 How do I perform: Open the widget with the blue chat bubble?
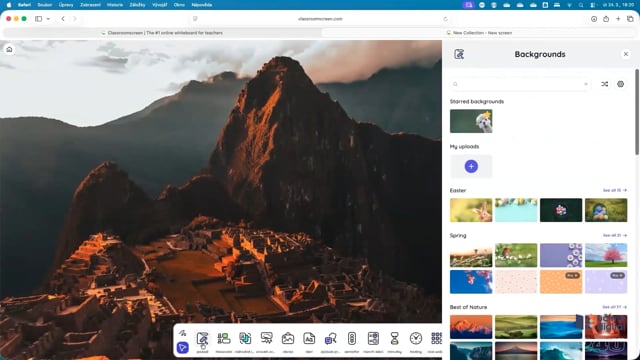click(x=330, y=339)
